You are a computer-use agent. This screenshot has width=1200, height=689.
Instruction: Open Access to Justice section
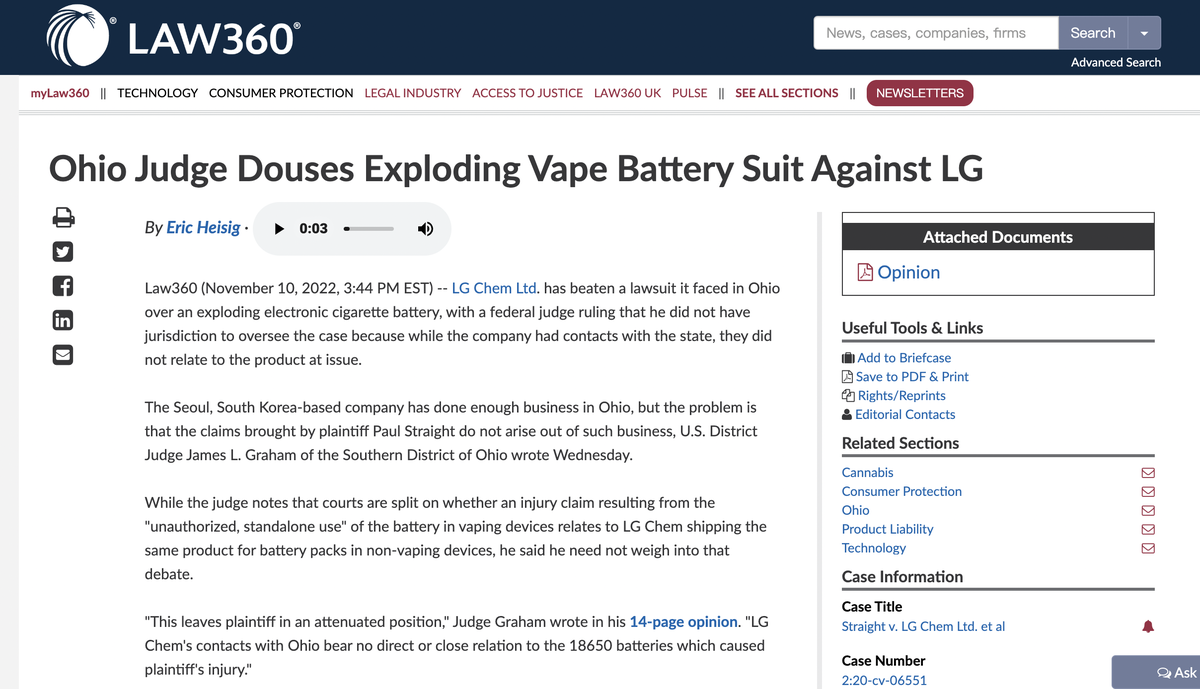527,93
